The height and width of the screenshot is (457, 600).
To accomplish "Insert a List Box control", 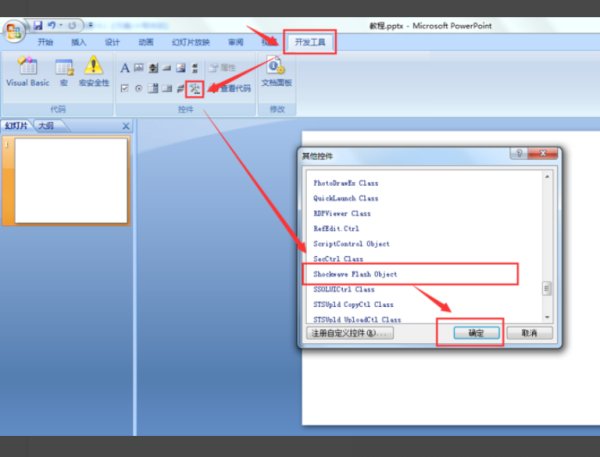I will (x=167, y=89).
